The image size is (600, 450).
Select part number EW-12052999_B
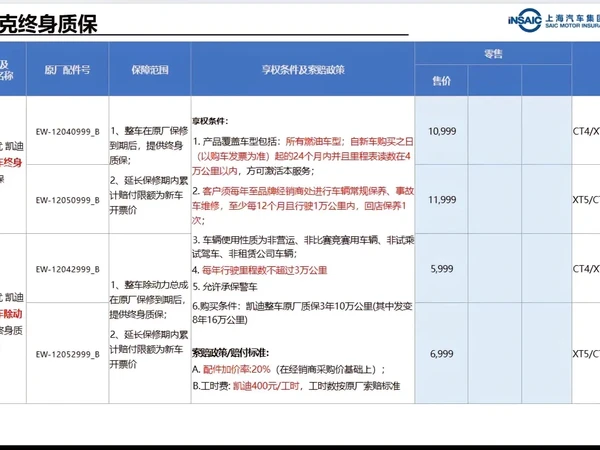tap(67, 354)
